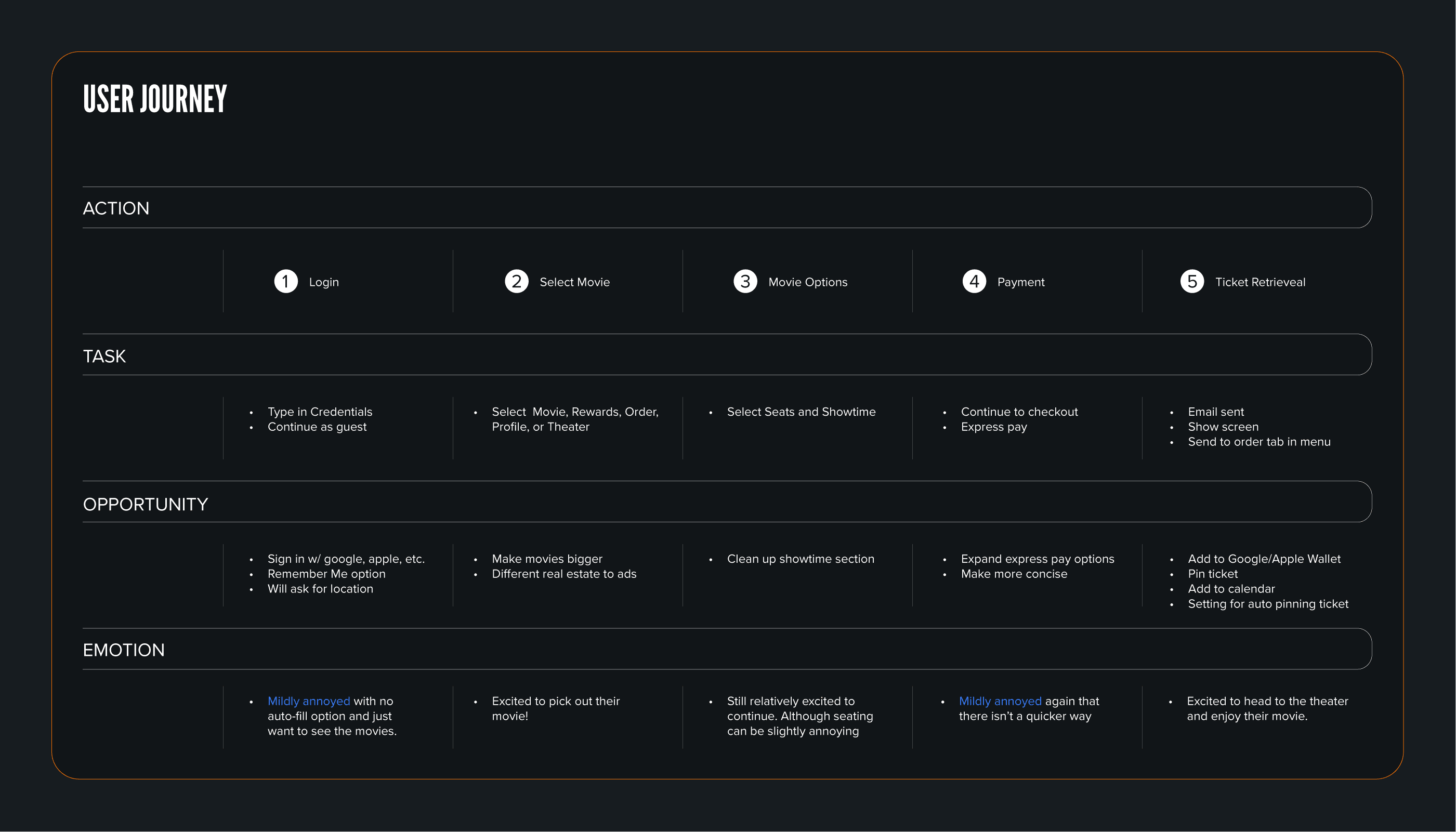Click the 'Type in Credentials' task

click(320, 412)
